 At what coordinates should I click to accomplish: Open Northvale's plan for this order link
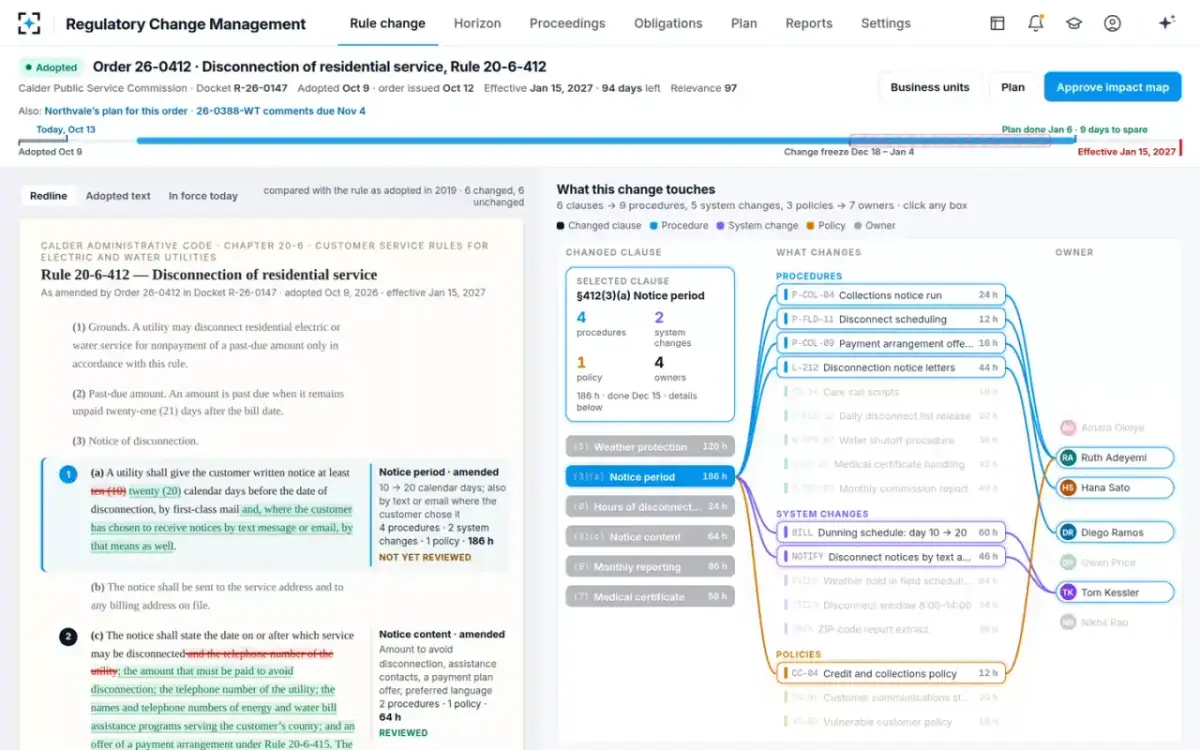(116, 111)
